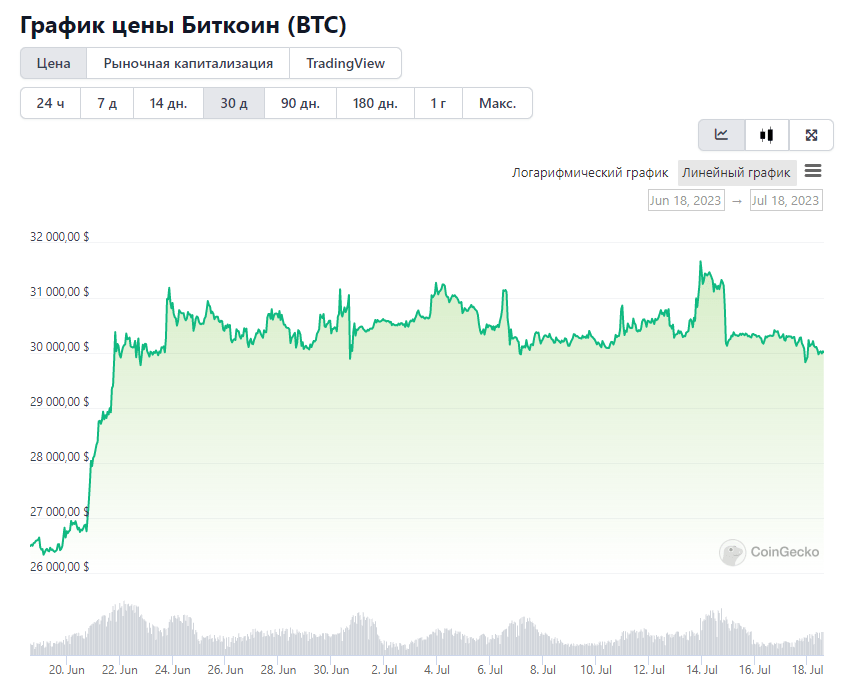Select the Цена tab
The image size is (845, 699).
point(53,63)
